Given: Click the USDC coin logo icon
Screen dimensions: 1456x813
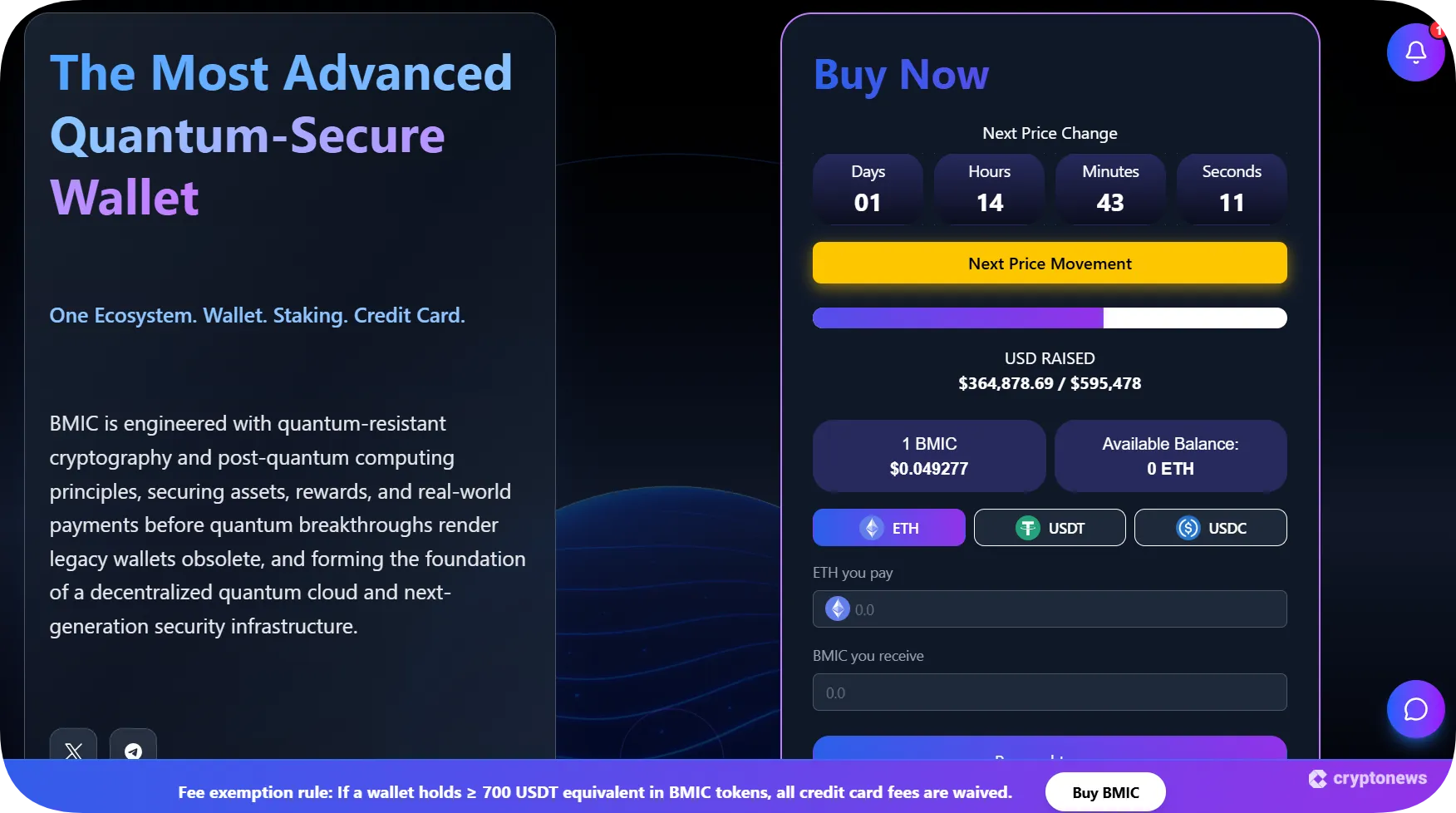Looking at the screenshot, I should pos(1187,527).
